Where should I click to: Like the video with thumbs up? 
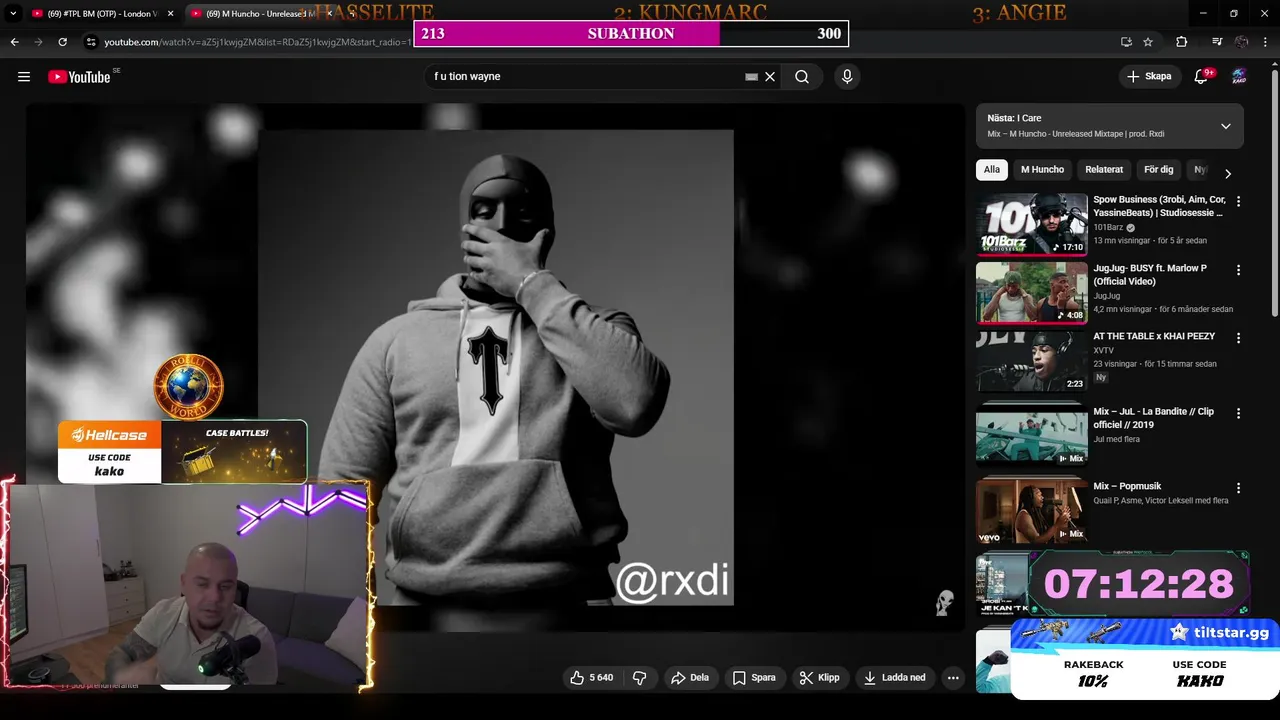pos(591,678)
